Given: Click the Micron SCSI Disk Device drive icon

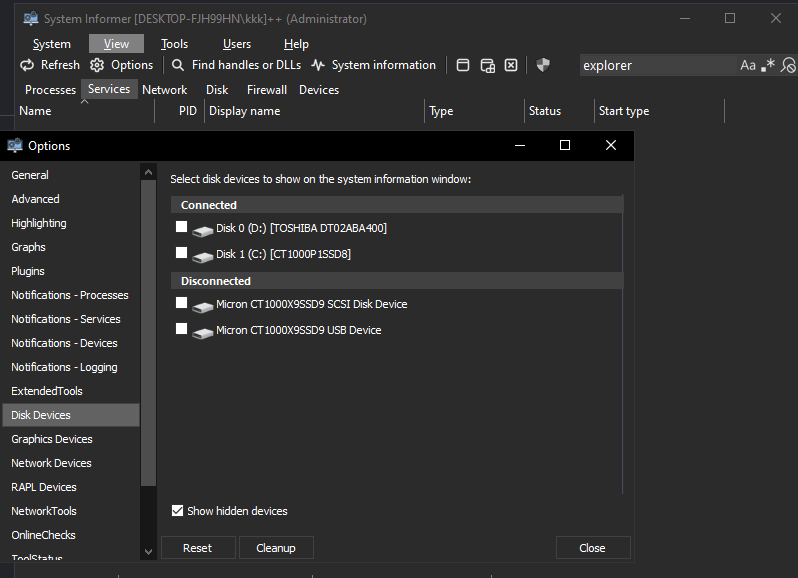Looking at the screenshot, I should click(x=203, y=307).
